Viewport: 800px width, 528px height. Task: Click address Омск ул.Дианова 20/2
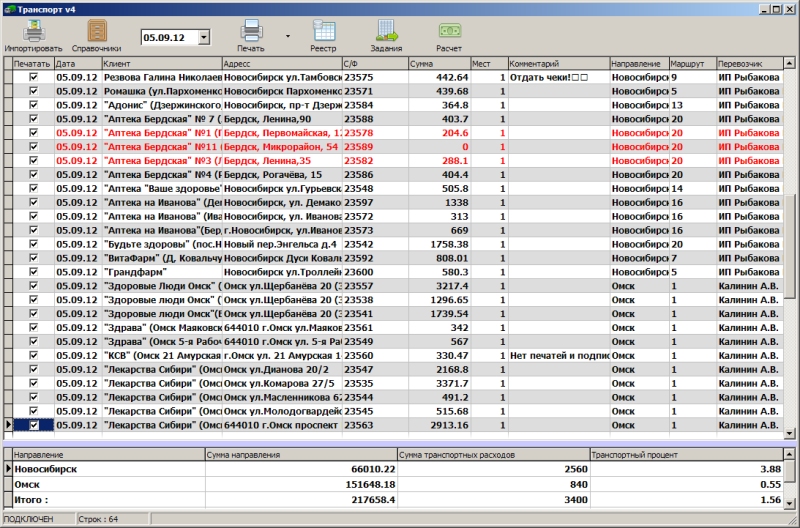(282, 369)
